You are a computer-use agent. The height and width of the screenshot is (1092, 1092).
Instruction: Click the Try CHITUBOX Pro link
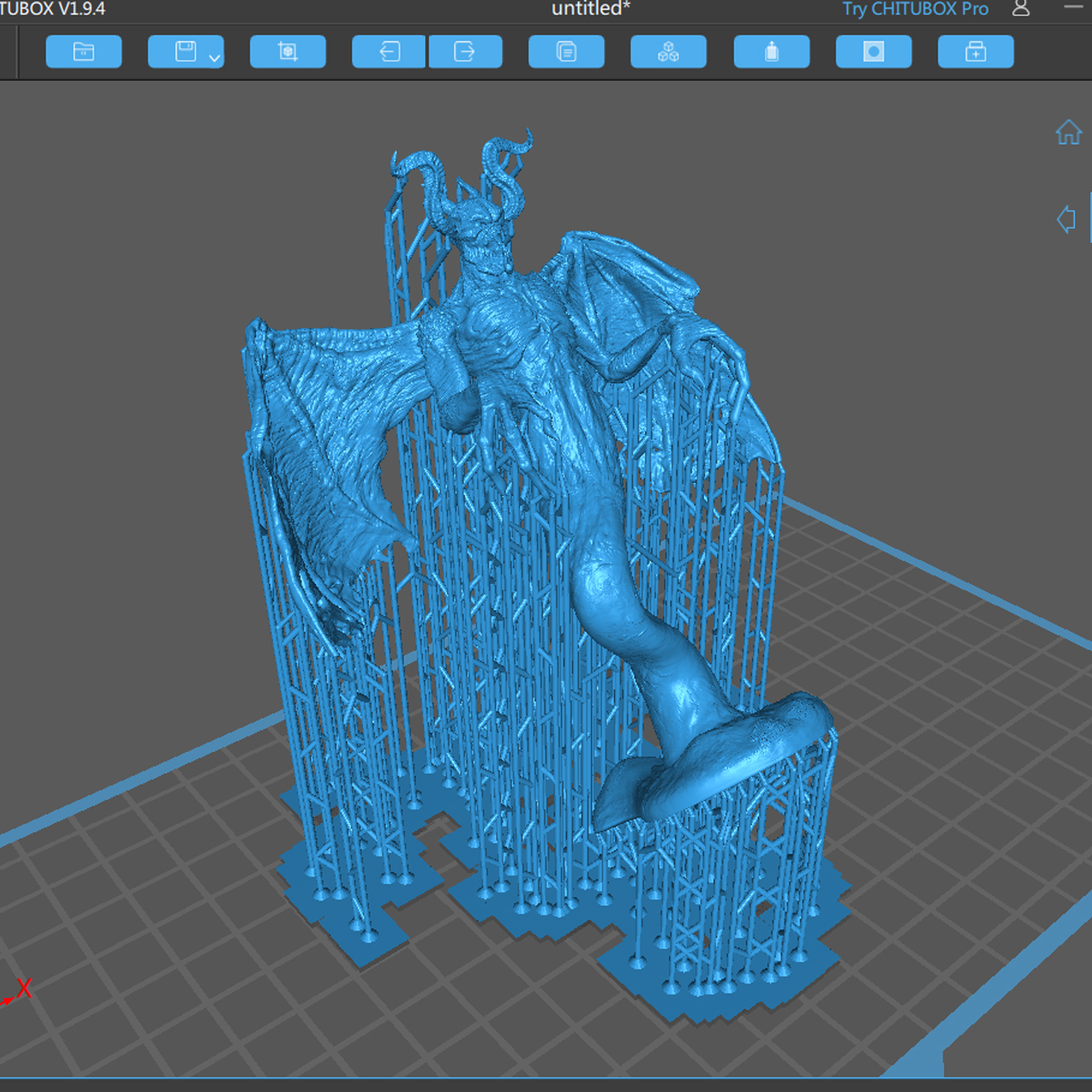click(x=915, y=9)
